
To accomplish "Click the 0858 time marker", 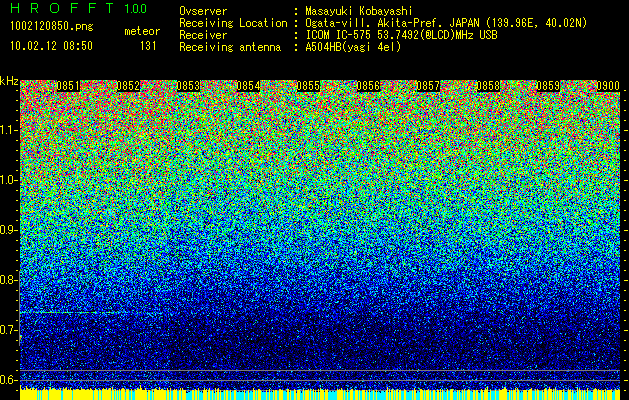I will (x=488, y=86).
